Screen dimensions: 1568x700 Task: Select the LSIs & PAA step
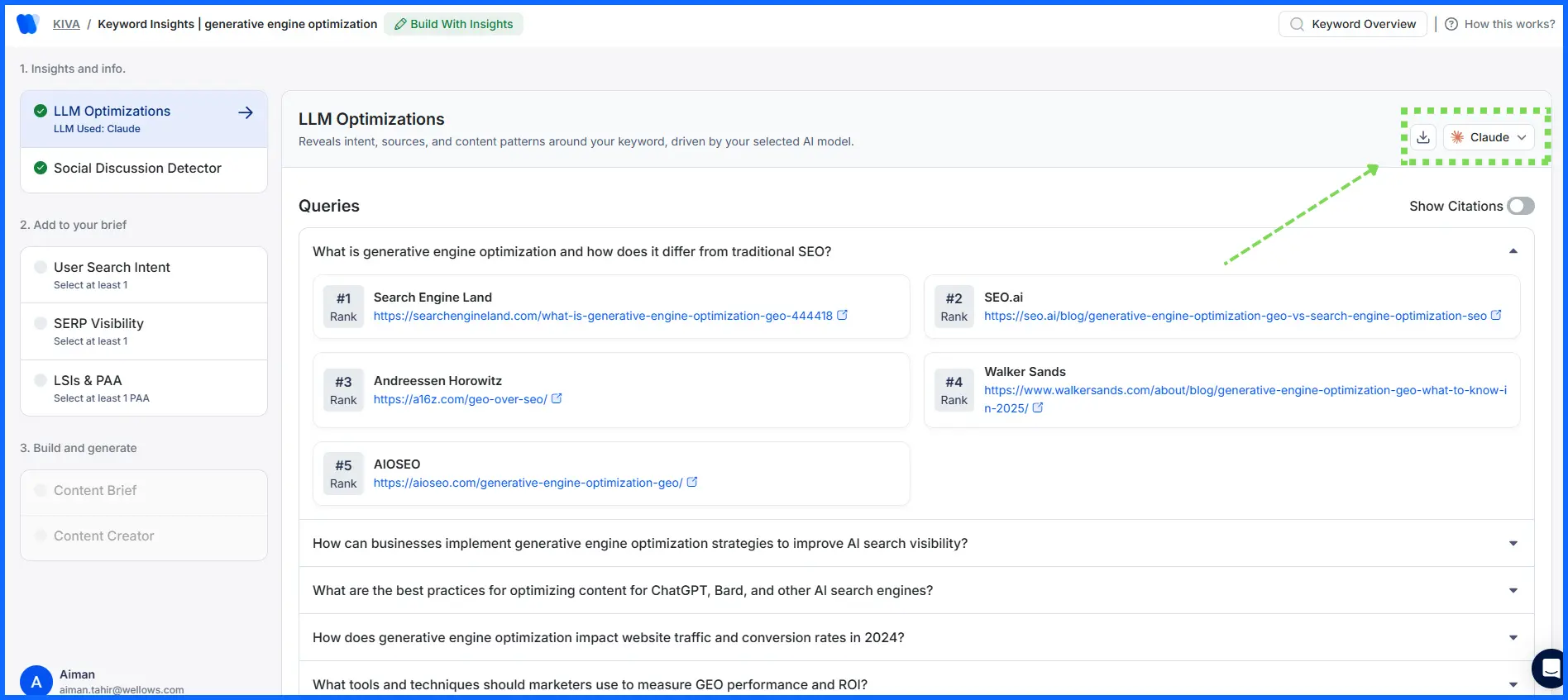click(88, 381)
